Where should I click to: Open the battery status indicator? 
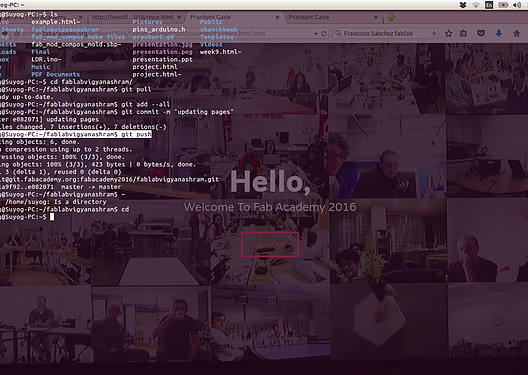(503, 5)
